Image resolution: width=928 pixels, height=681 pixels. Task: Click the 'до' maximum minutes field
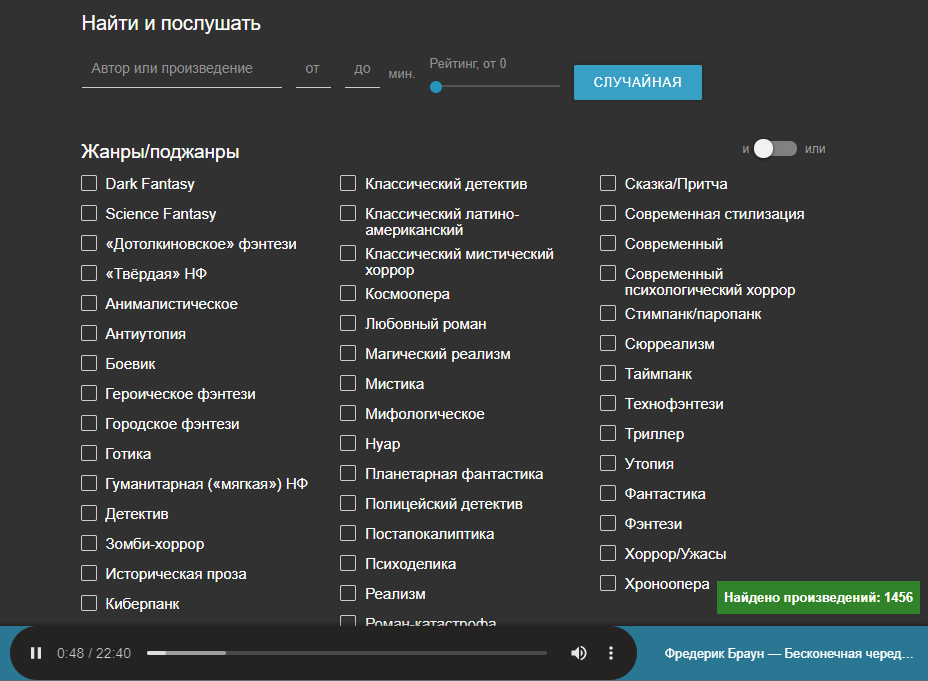pos(362,69)
